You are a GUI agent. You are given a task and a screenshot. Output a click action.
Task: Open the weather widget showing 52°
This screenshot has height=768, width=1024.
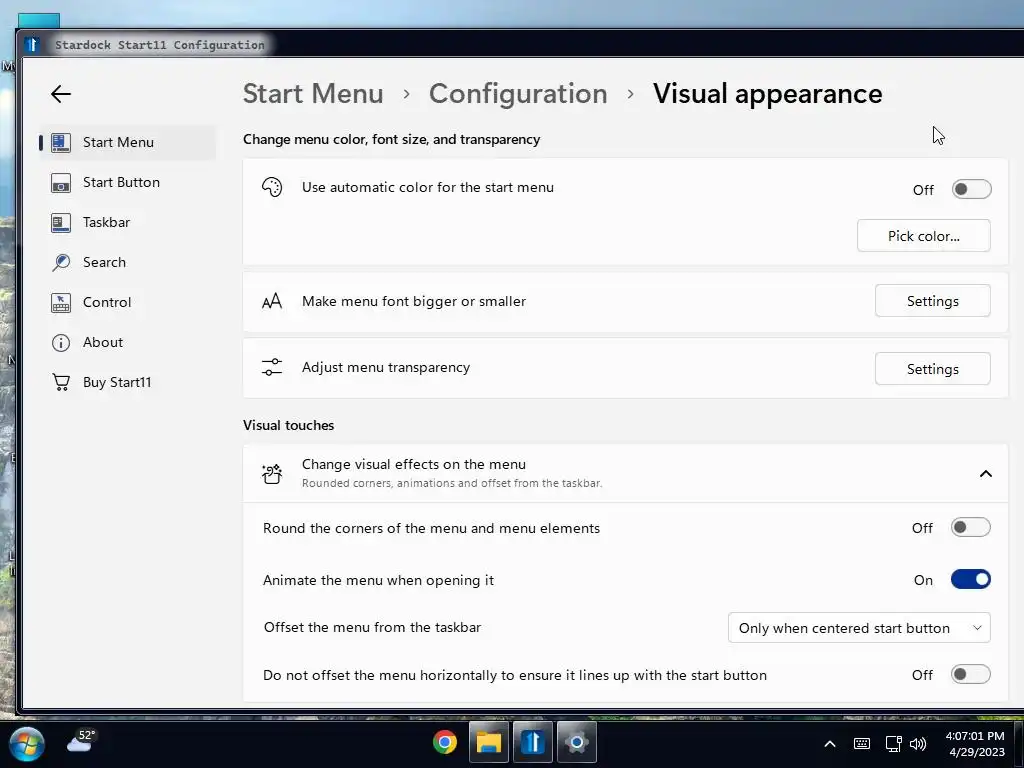[x=81, y=742]
